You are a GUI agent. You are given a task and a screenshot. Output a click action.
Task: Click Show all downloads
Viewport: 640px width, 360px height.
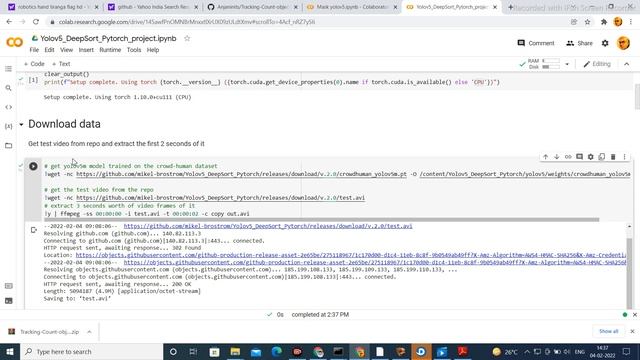(x=608, y=331)
